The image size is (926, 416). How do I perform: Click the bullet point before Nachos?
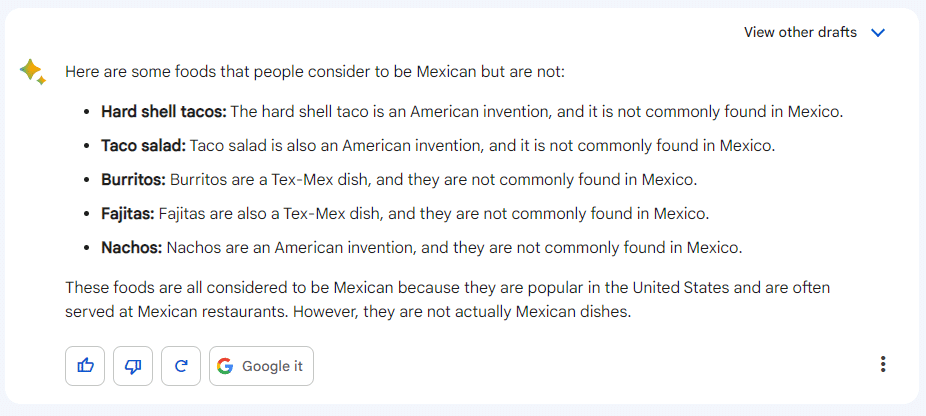click(x=87, y=248)
